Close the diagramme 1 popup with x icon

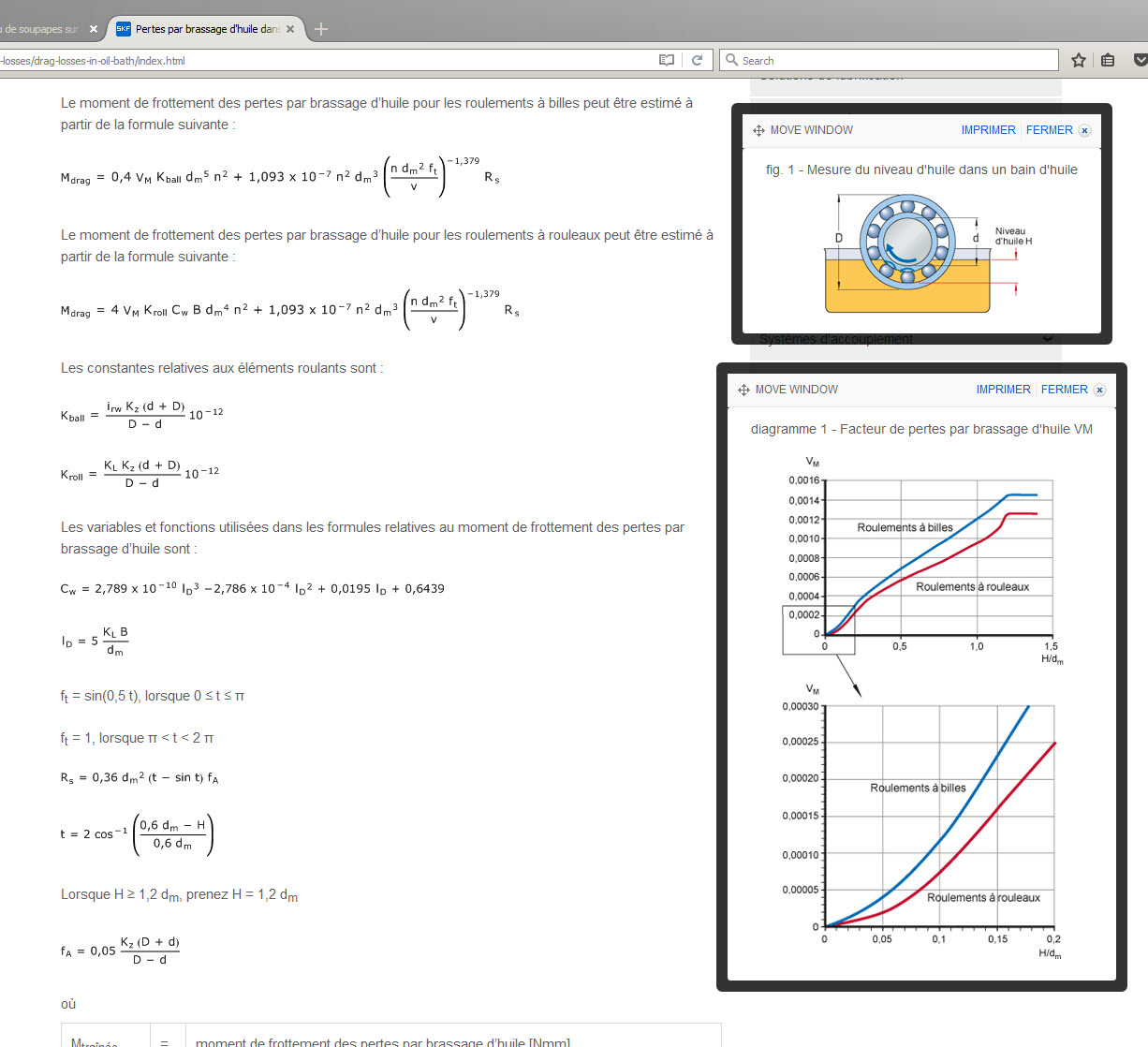(1099, 391)
